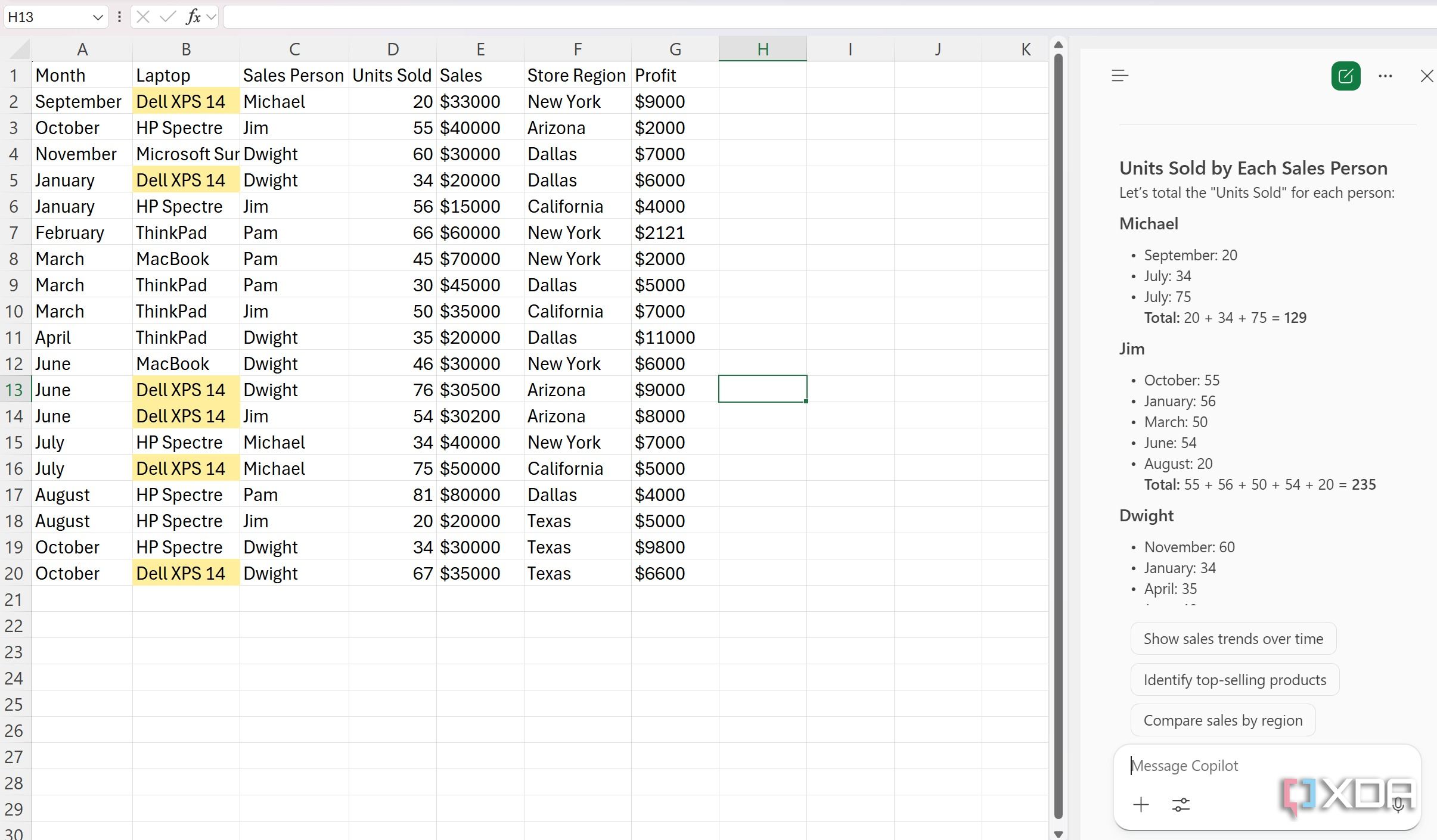The width and height of the screenshot is (1437, 840).
Task: Select the $6600 profit cell
Action: [x=675, y=574]
